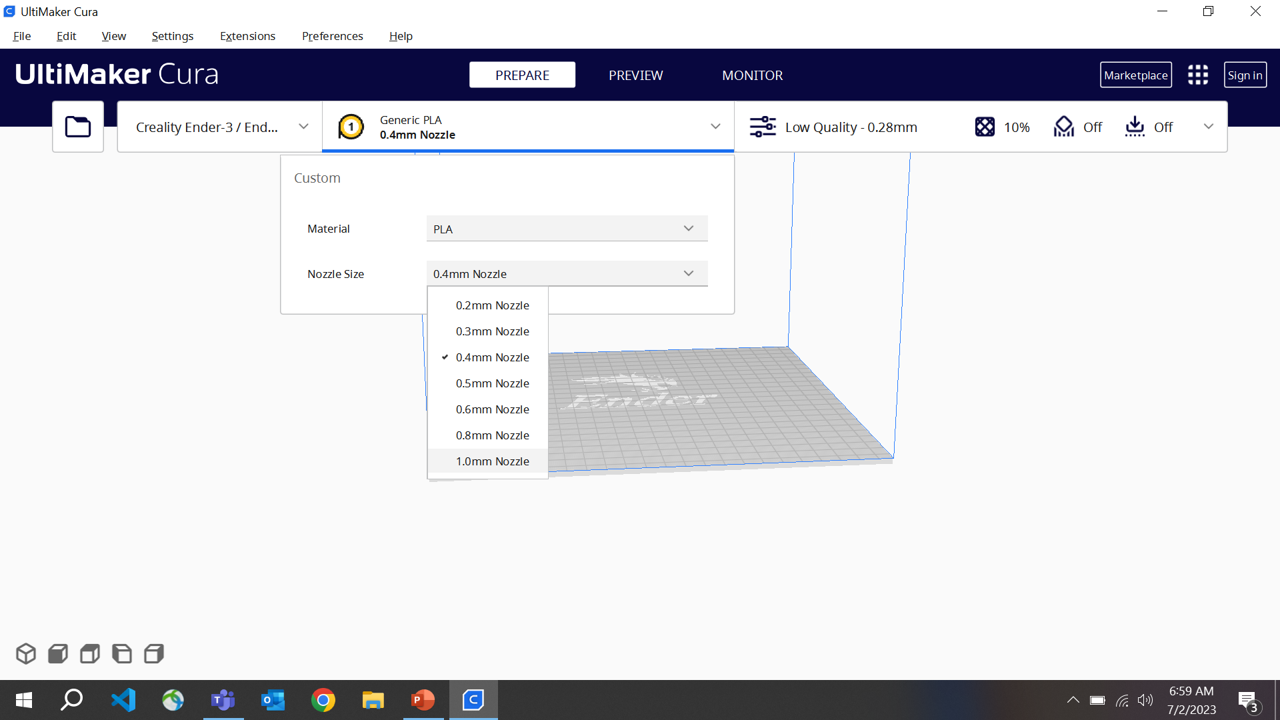Viewport: 1280px width, 720px height.
Task: Close the Nozzle Size dropdown
Action: click(x=567, y=274)
